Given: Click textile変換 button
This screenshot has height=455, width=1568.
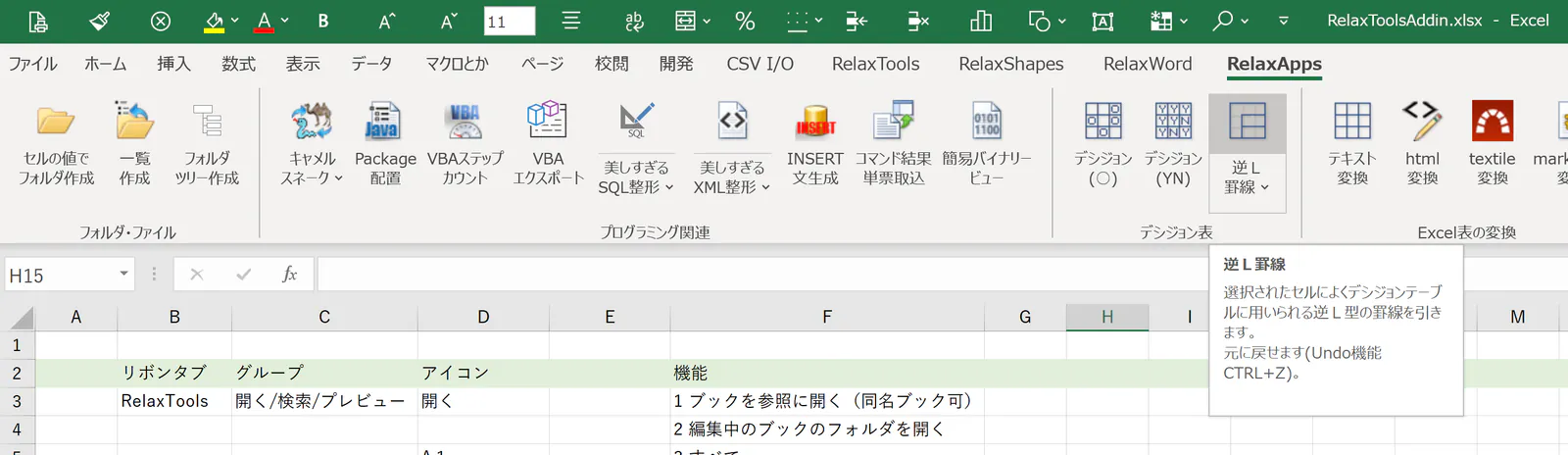Looking at the screenshot, I should click(x=1493, y=144).
